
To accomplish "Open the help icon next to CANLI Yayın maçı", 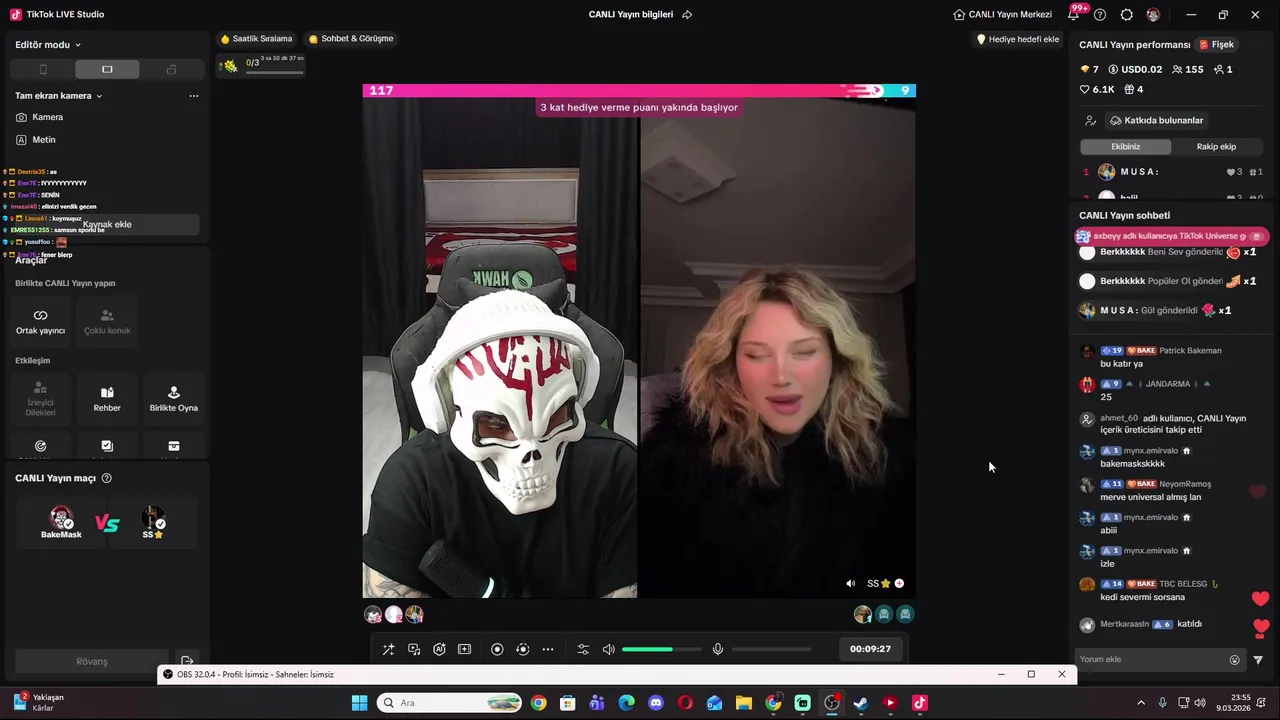I will (x=107, y=478).
